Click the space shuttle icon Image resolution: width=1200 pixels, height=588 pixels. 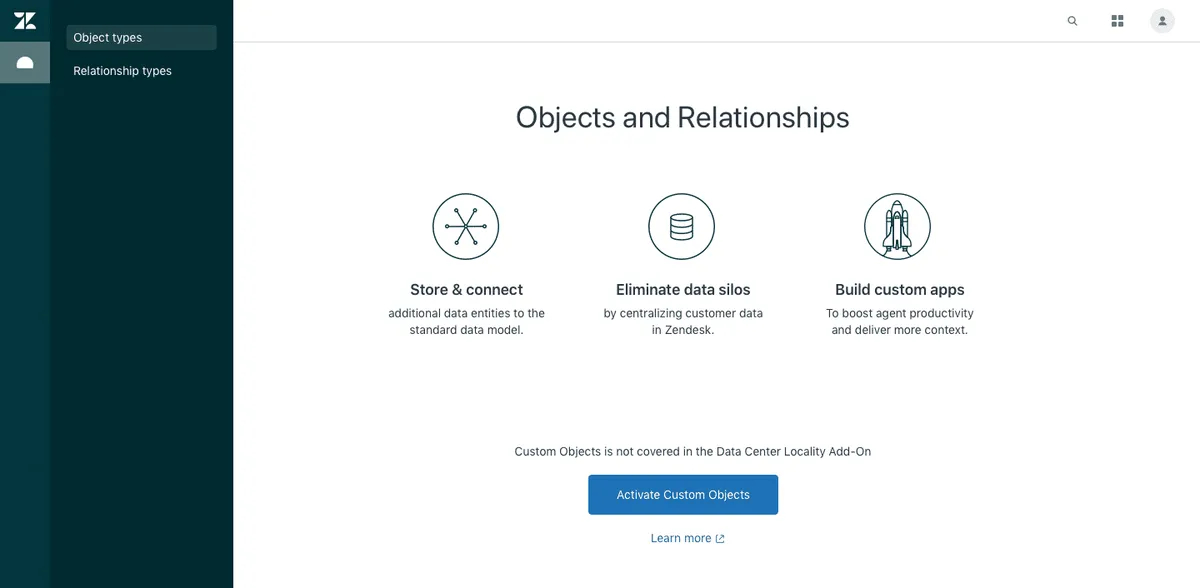pos(897,227)
